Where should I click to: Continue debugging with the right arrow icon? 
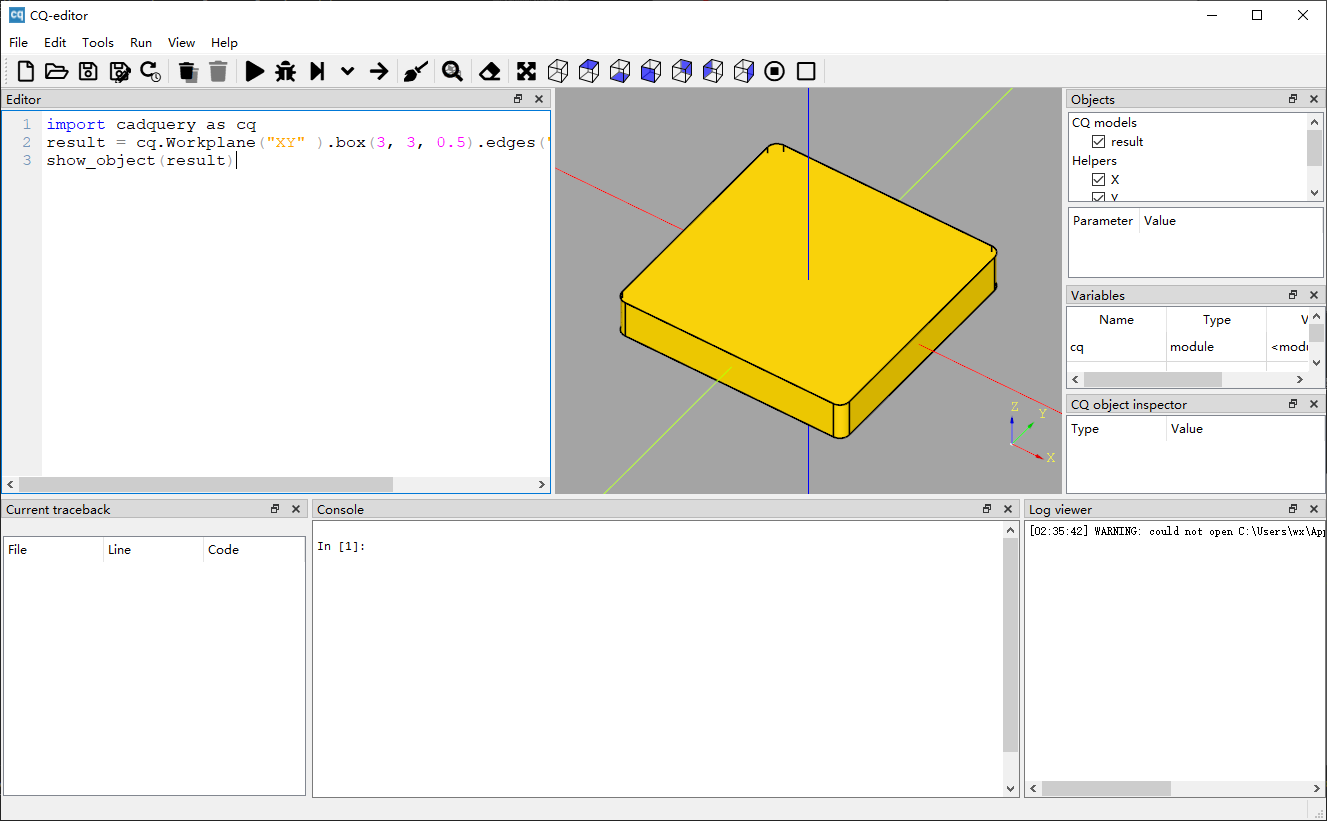point(378,71)
